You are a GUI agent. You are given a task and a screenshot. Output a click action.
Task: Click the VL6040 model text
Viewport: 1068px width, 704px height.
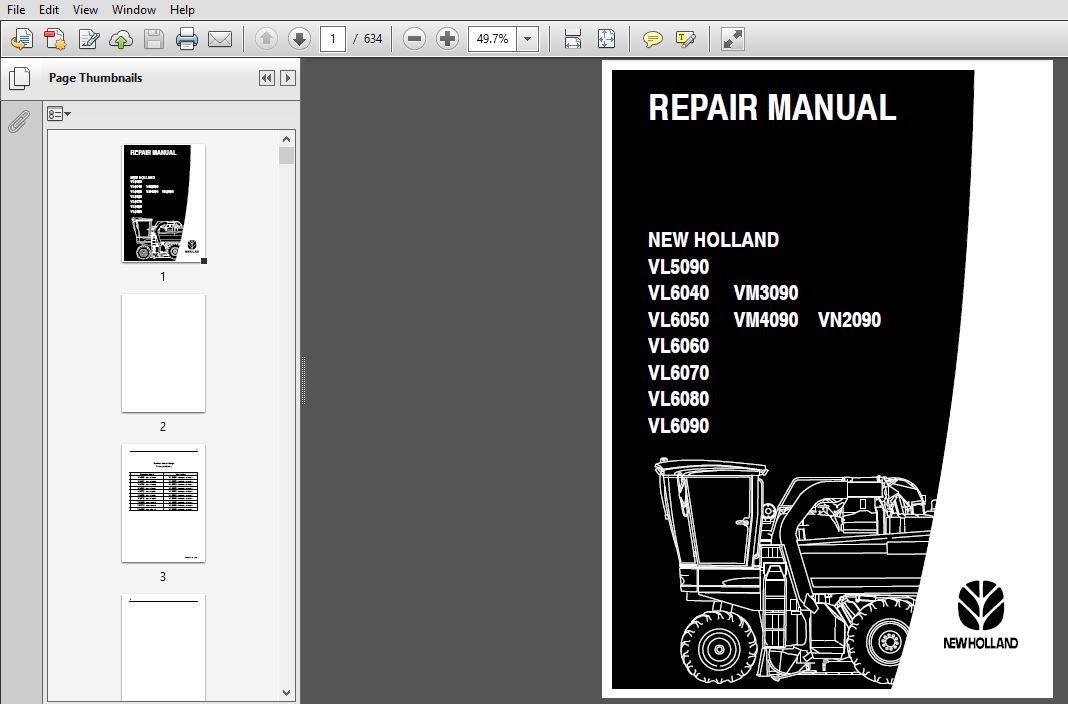click(678, 293)
